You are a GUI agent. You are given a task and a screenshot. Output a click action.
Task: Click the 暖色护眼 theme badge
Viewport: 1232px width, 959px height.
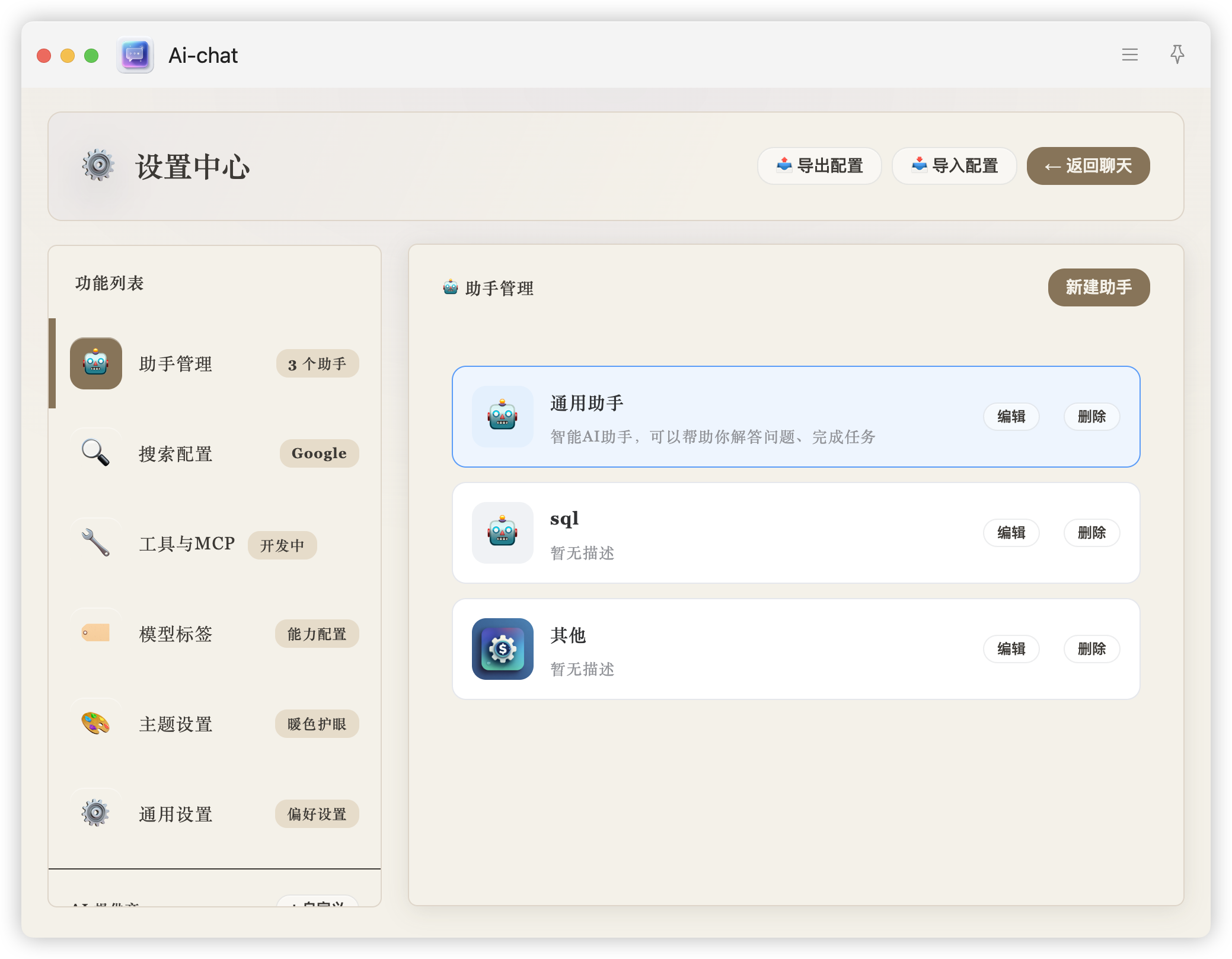click(x=317, y=724)
